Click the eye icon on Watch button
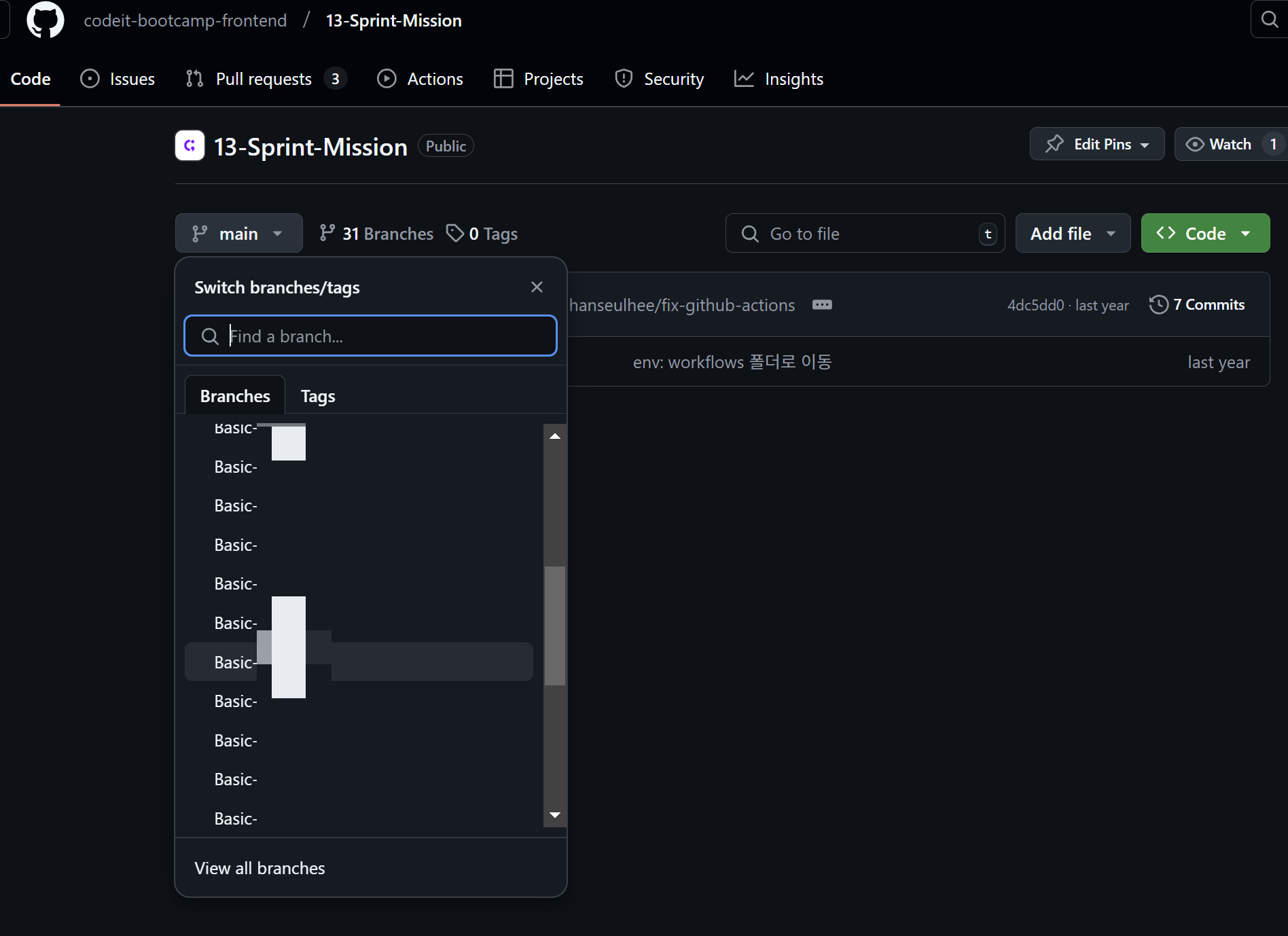Image resolution: width=1288 pixels, height=936 pixels. coord(1195,144)
